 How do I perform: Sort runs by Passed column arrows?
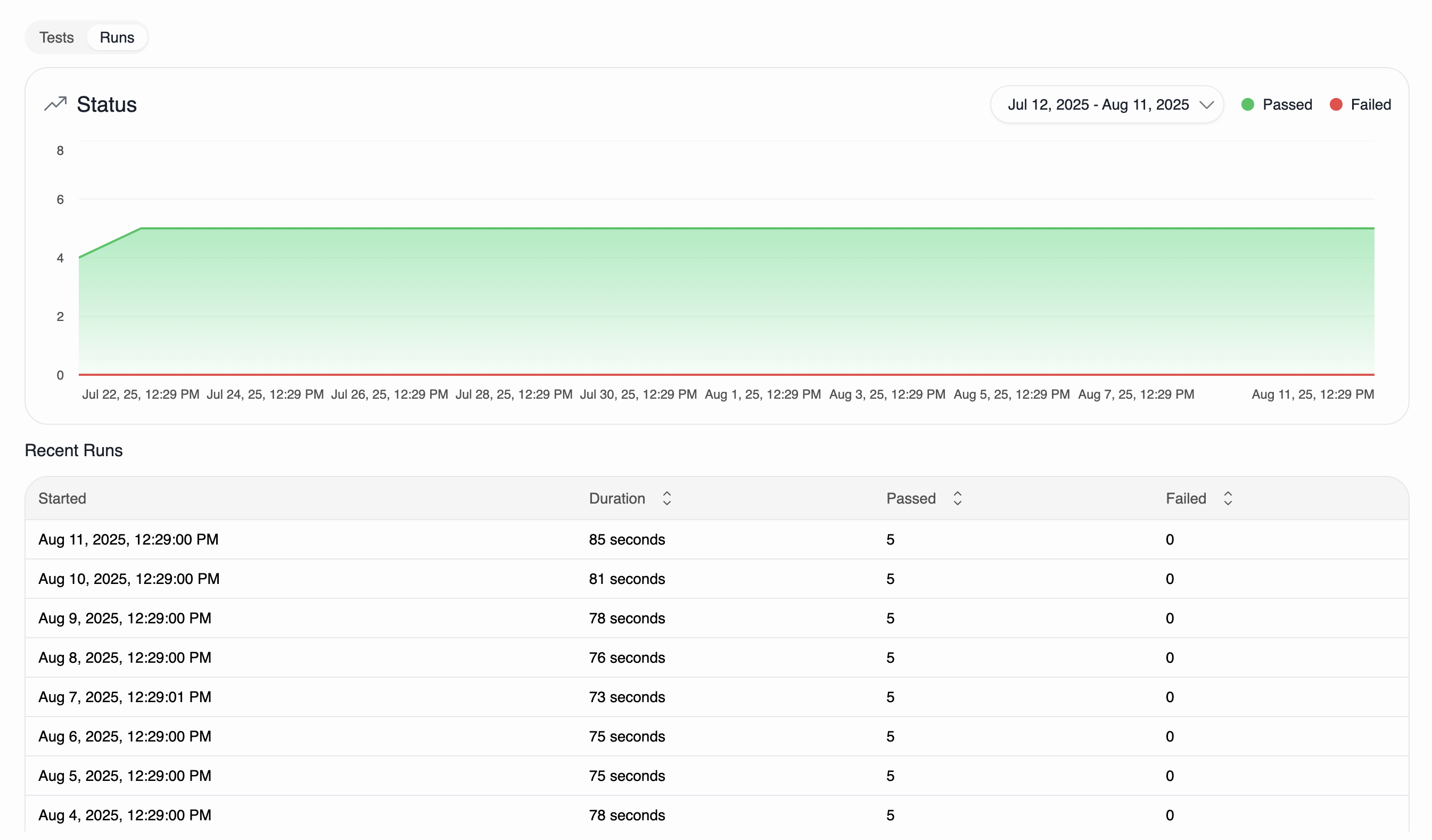(x=958, y=498)
